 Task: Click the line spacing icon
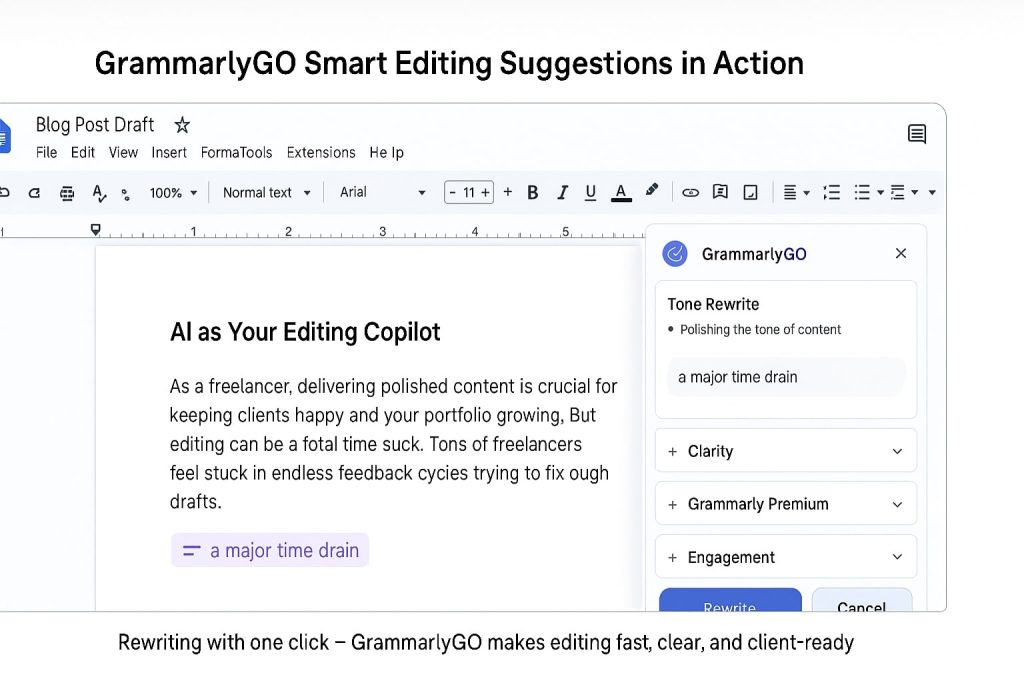coord(831,193)
